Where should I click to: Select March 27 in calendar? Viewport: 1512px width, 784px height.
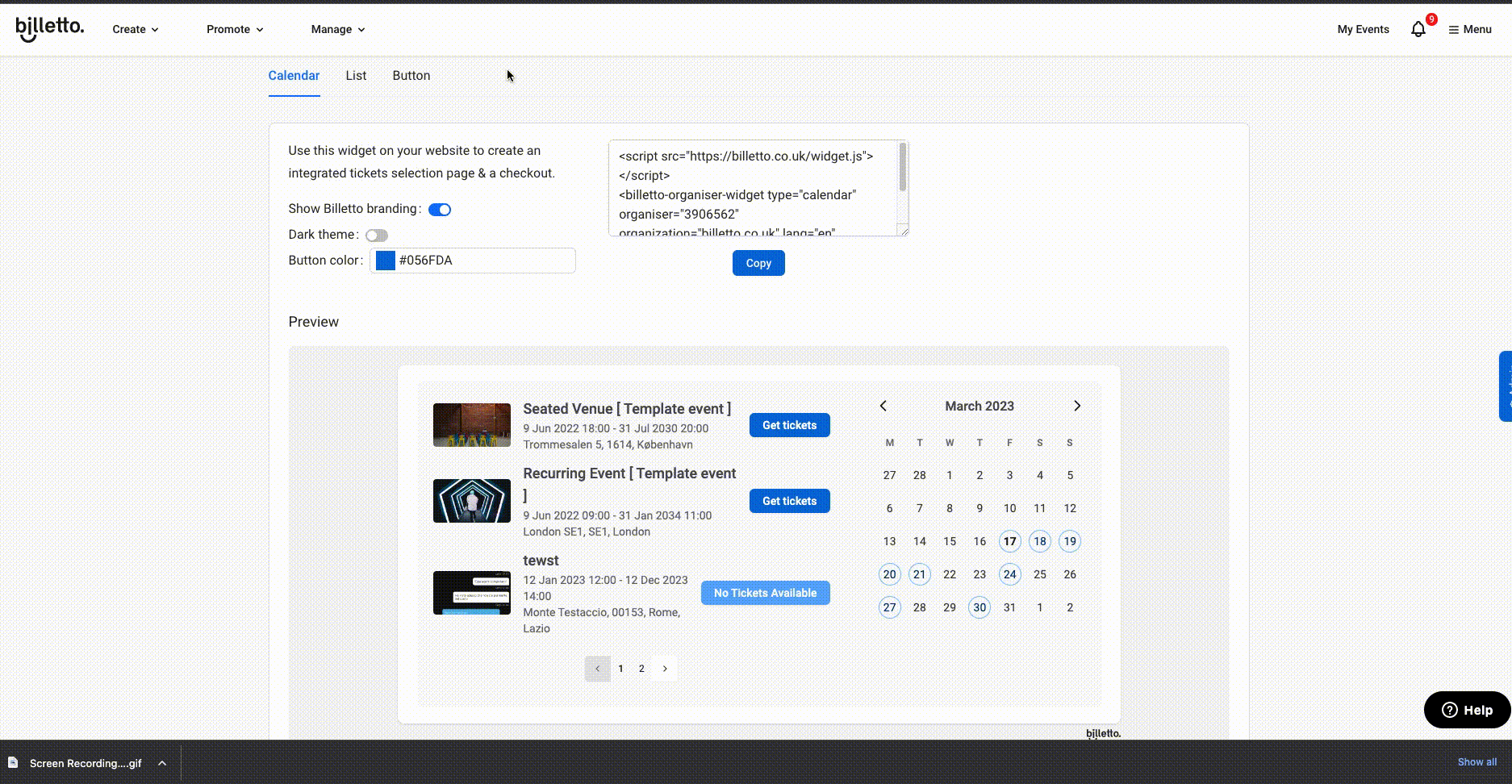[x=889, y=607]
